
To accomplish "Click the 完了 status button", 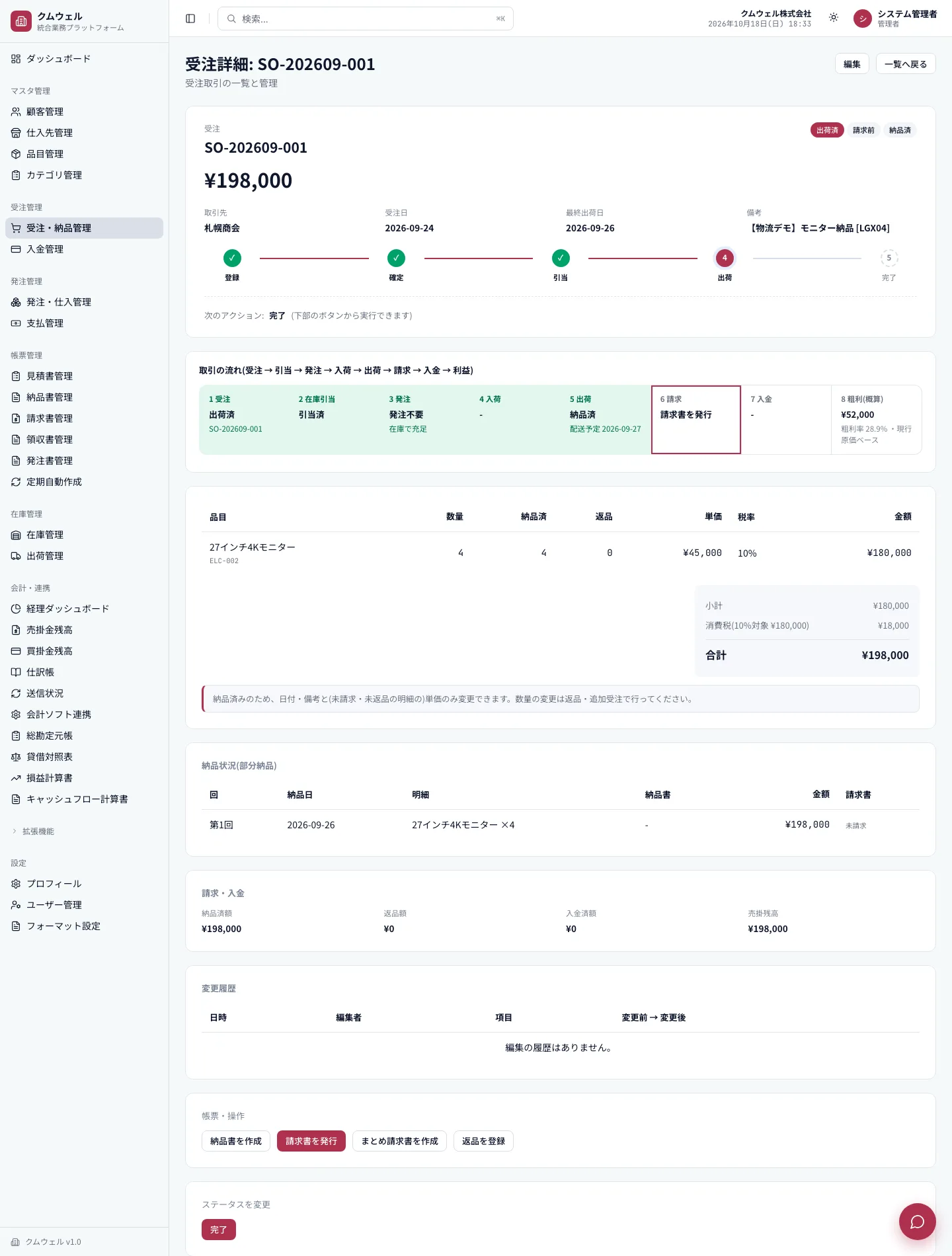I will 218,1230.
